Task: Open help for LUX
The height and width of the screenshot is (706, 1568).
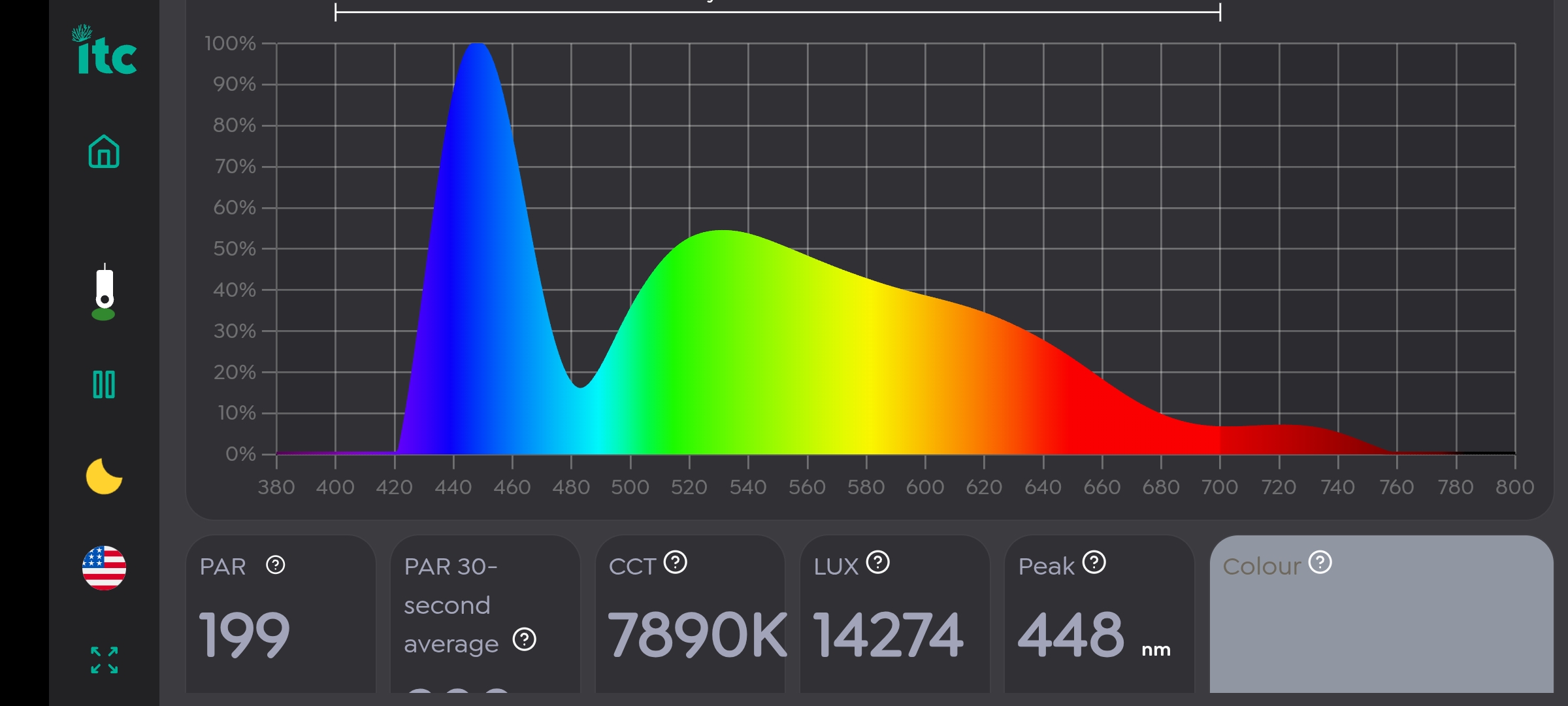Action: click(x=878, y=562)
